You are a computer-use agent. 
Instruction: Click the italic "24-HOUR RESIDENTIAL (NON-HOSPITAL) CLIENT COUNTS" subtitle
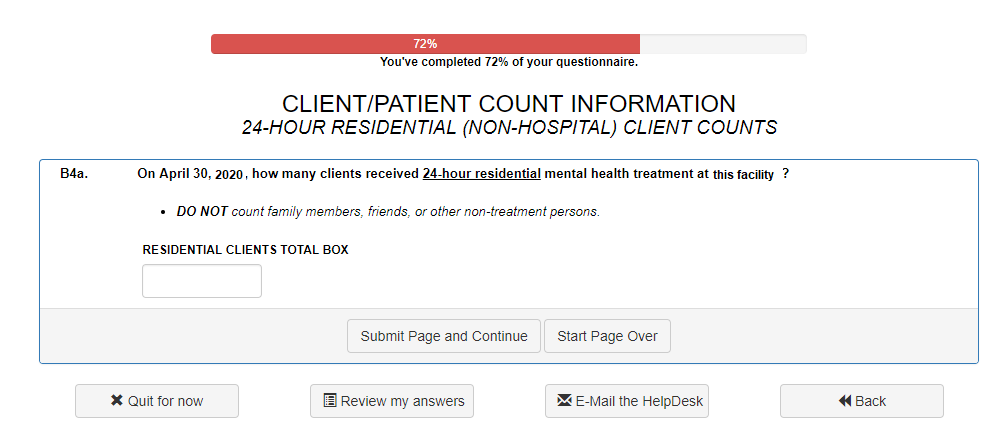(509, 128)
